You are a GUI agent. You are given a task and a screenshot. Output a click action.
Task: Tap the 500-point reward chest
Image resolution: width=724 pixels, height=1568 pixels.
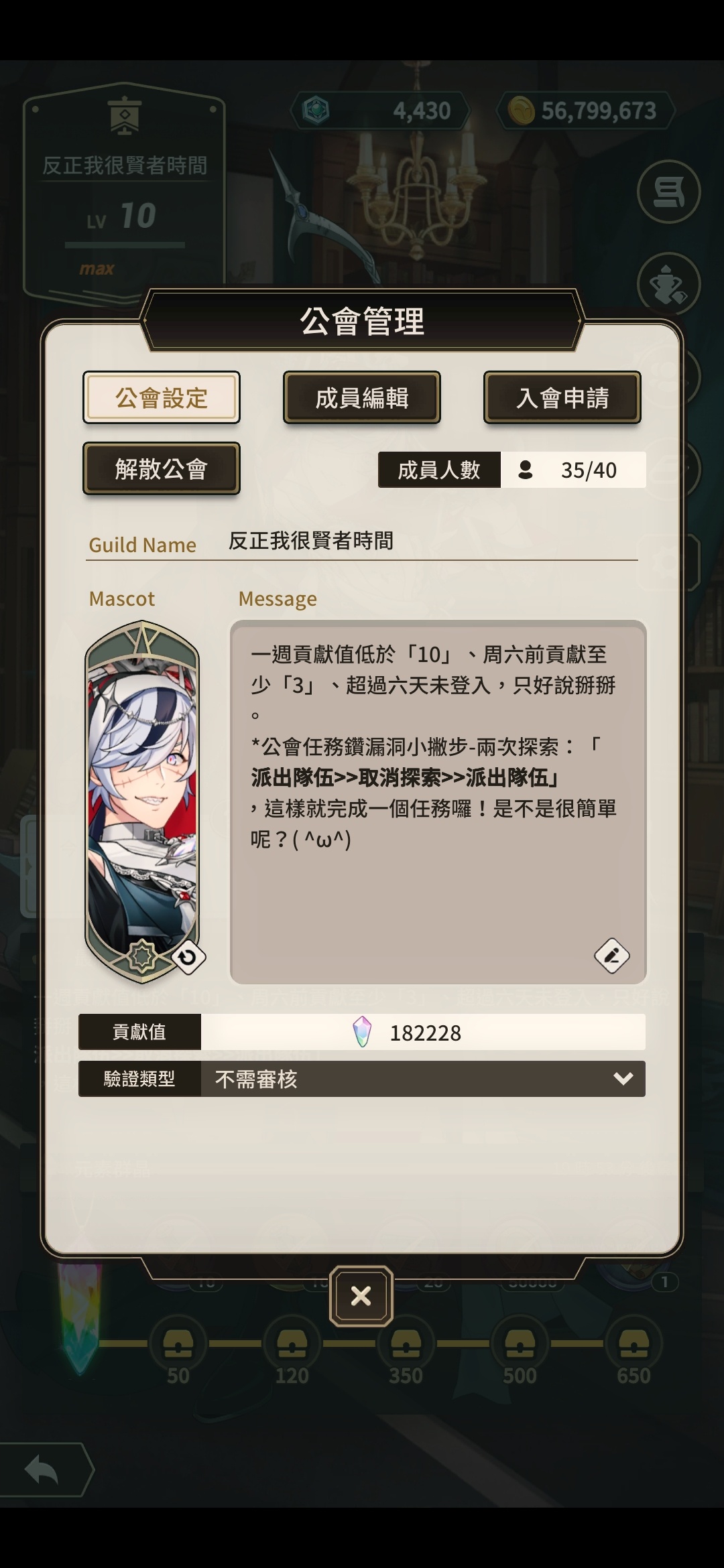click(520, 1343)
